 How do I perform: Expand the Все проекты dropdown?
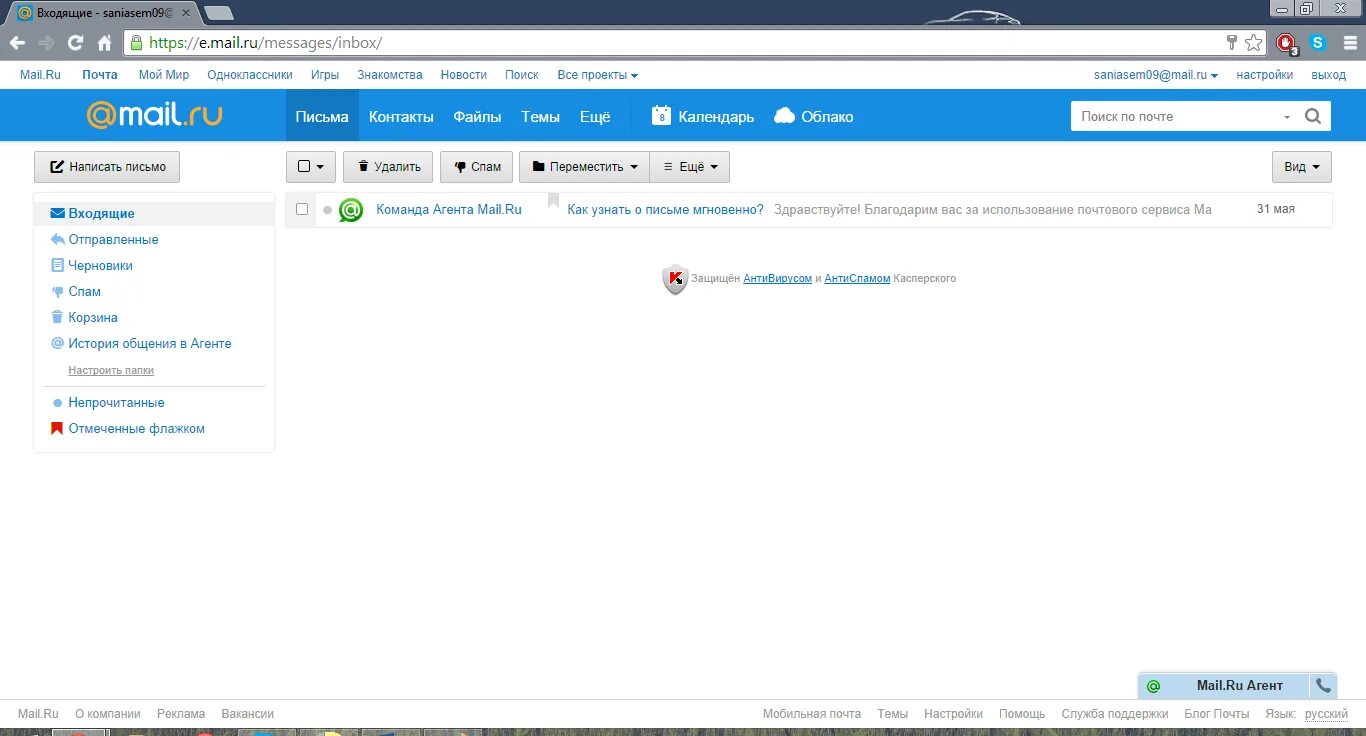pos(597,75)
